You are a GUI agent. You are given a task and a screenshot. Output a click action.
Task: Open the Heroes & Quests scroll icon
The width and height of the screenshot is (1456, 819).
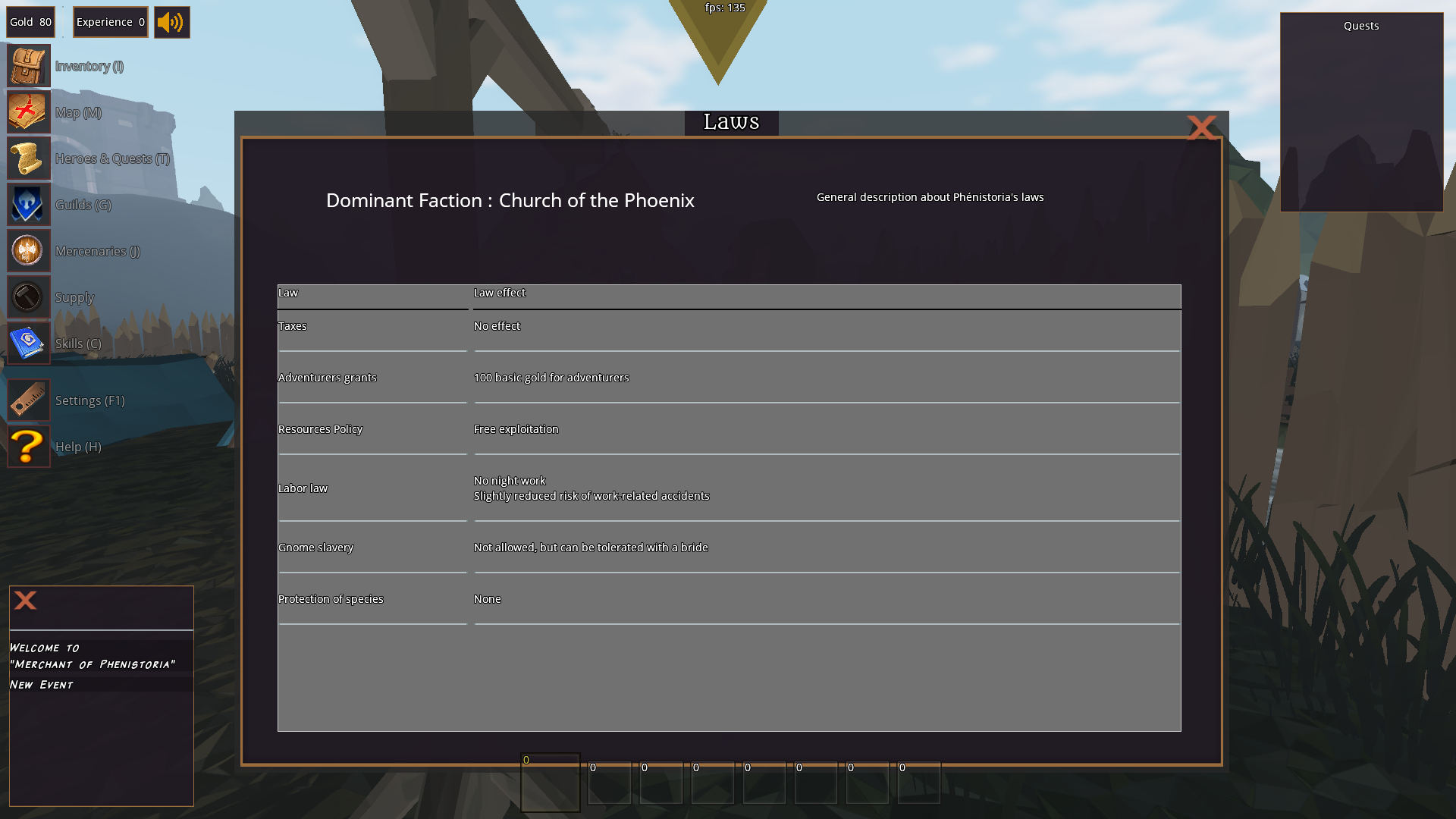point(29,158)
